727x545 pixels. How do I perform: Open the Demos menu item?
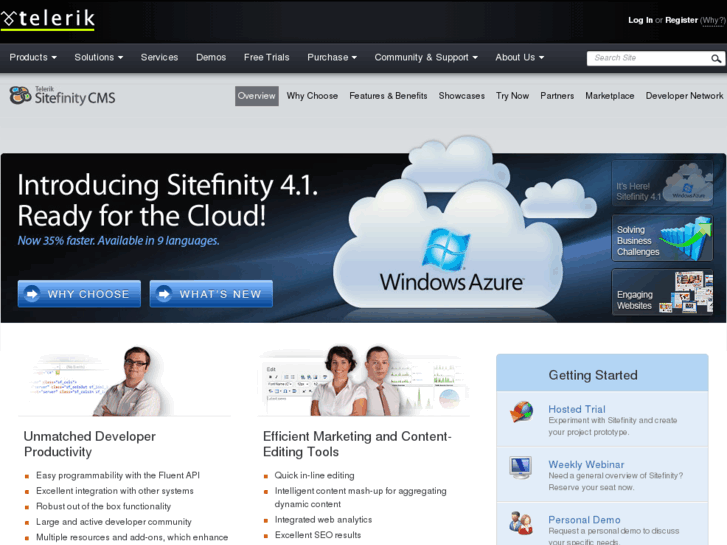point(211,58)
